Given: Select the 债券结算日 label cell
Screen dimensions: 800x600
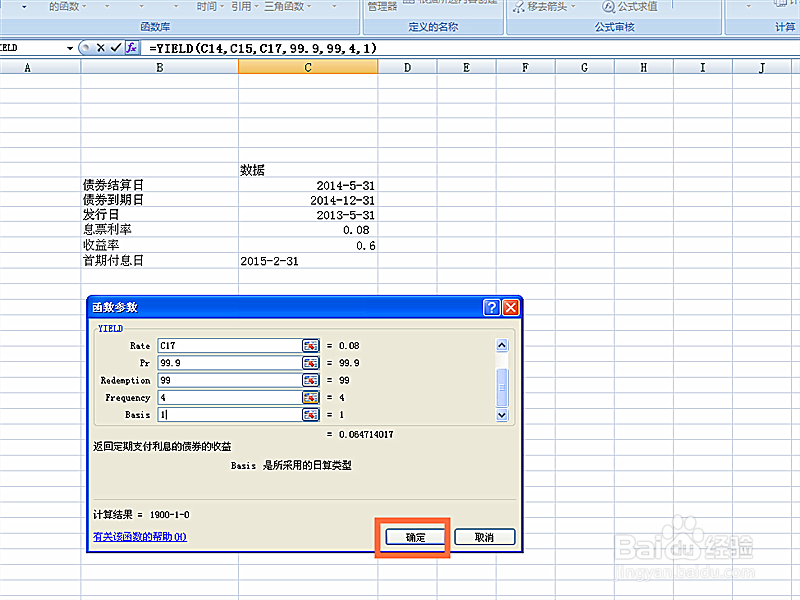Looking at the screenshot, I should (159, 185).
